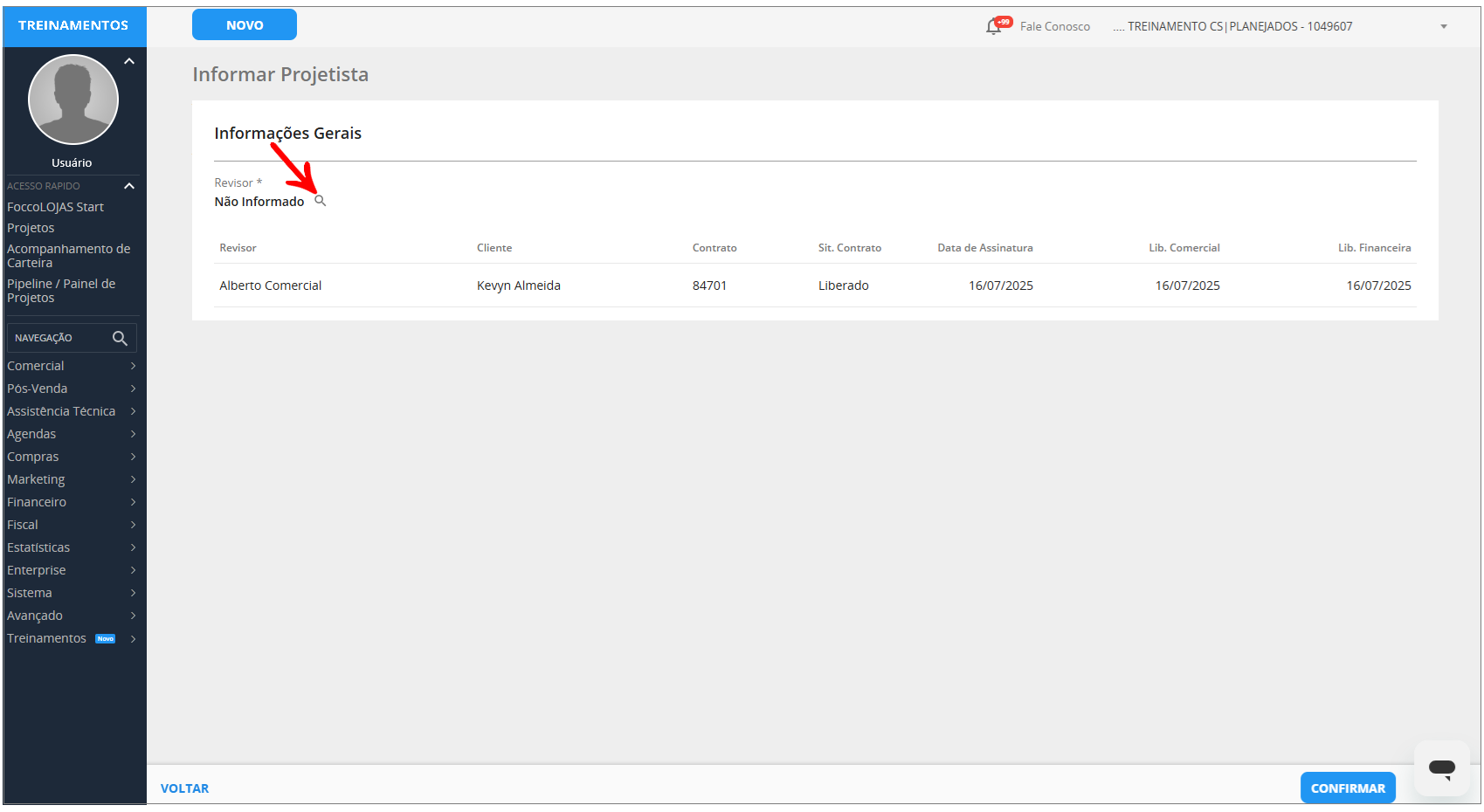Open Pipeline / Painel de Projetos shortcut
This screenshot has height=812, width=1484.
click(x=61, y=291)
